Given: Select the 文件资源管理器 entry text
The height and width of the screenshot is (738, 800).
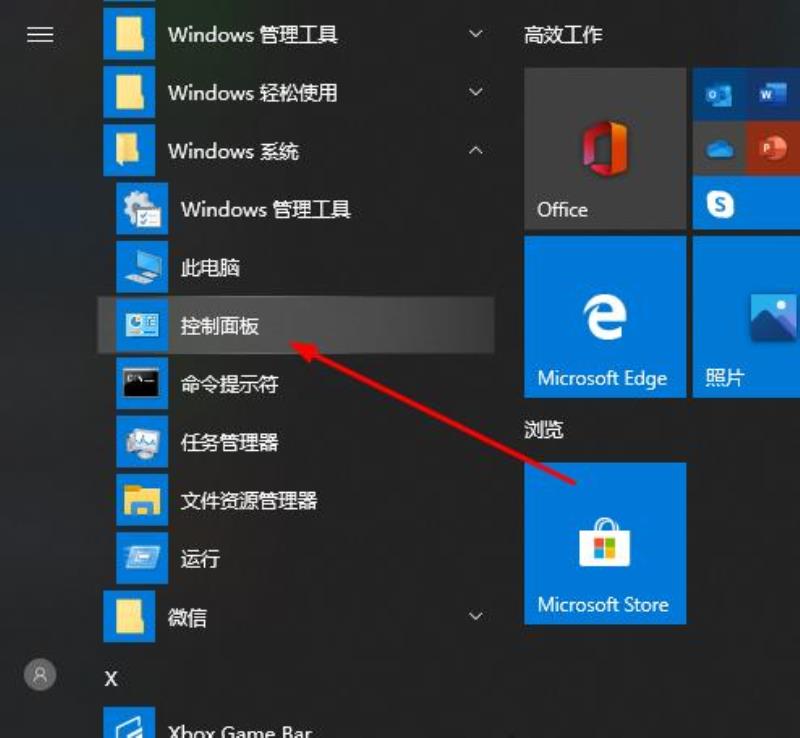Looking at the screenshot, I should click(x=249, y=500).
